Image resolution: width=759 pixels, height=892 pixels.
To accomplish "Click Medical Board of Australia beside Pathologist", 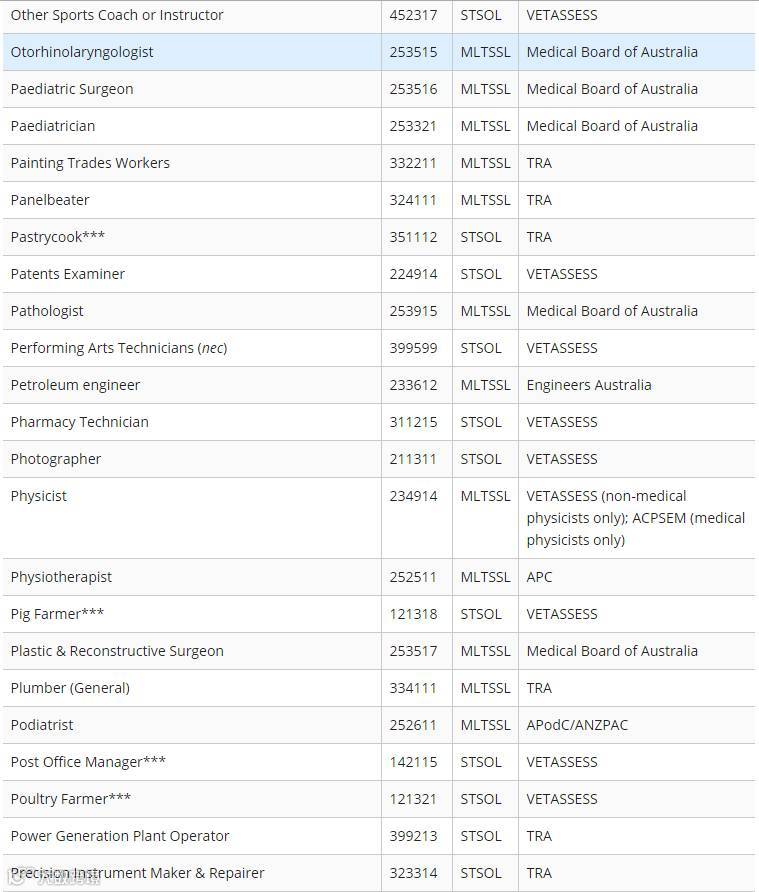I will point(612,311).
